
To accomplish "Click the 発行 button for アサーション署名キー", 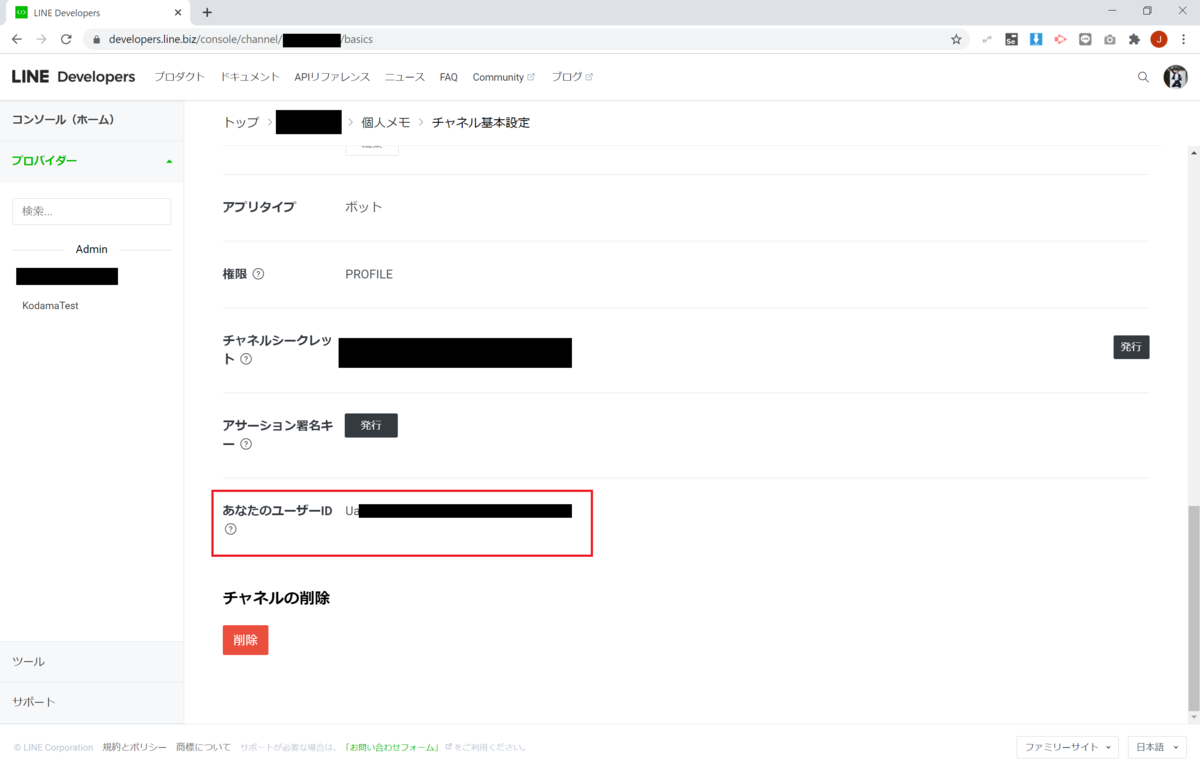I will [371, 425].
